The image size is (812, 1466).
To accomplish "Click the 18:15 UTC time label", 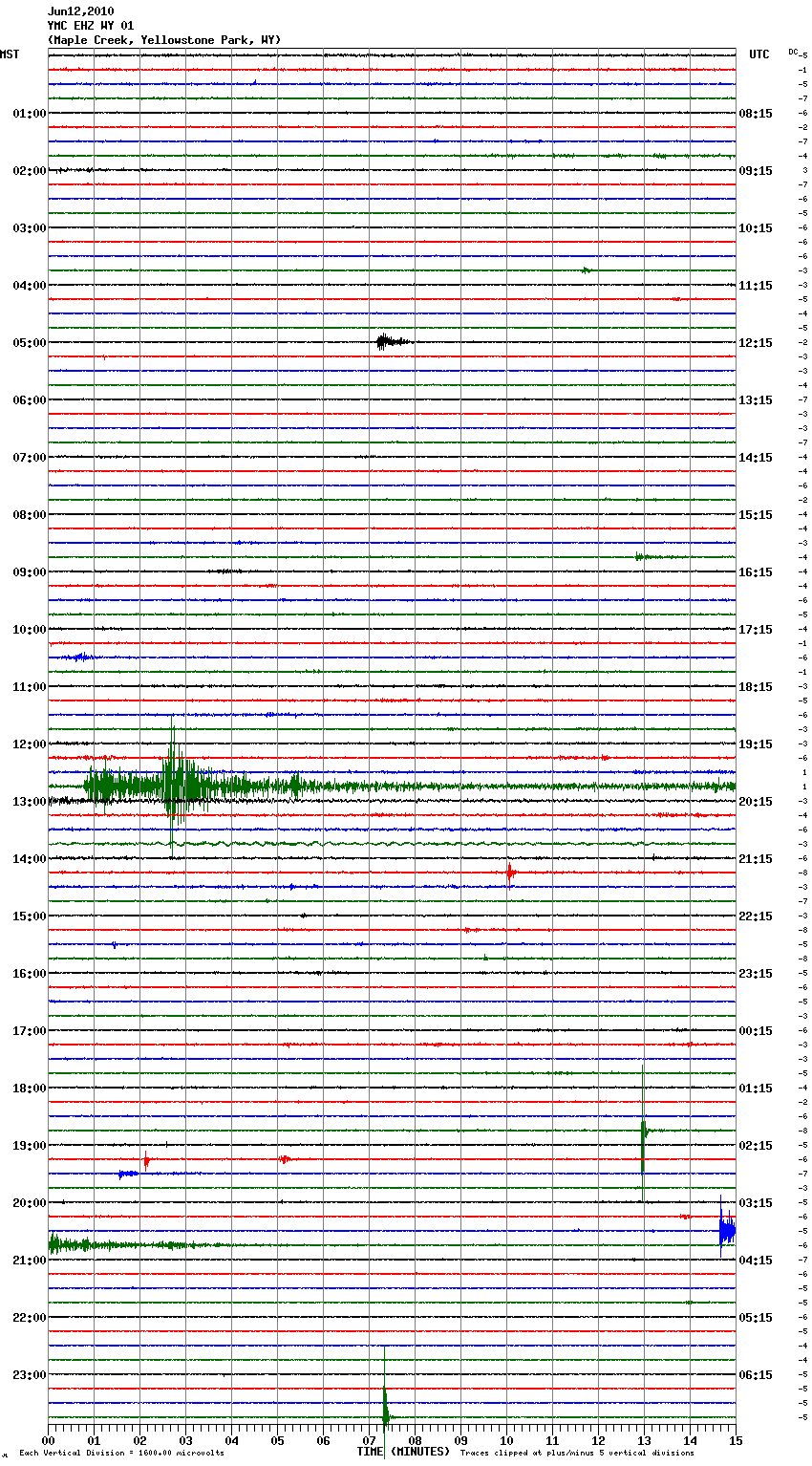I will point(756,687).
